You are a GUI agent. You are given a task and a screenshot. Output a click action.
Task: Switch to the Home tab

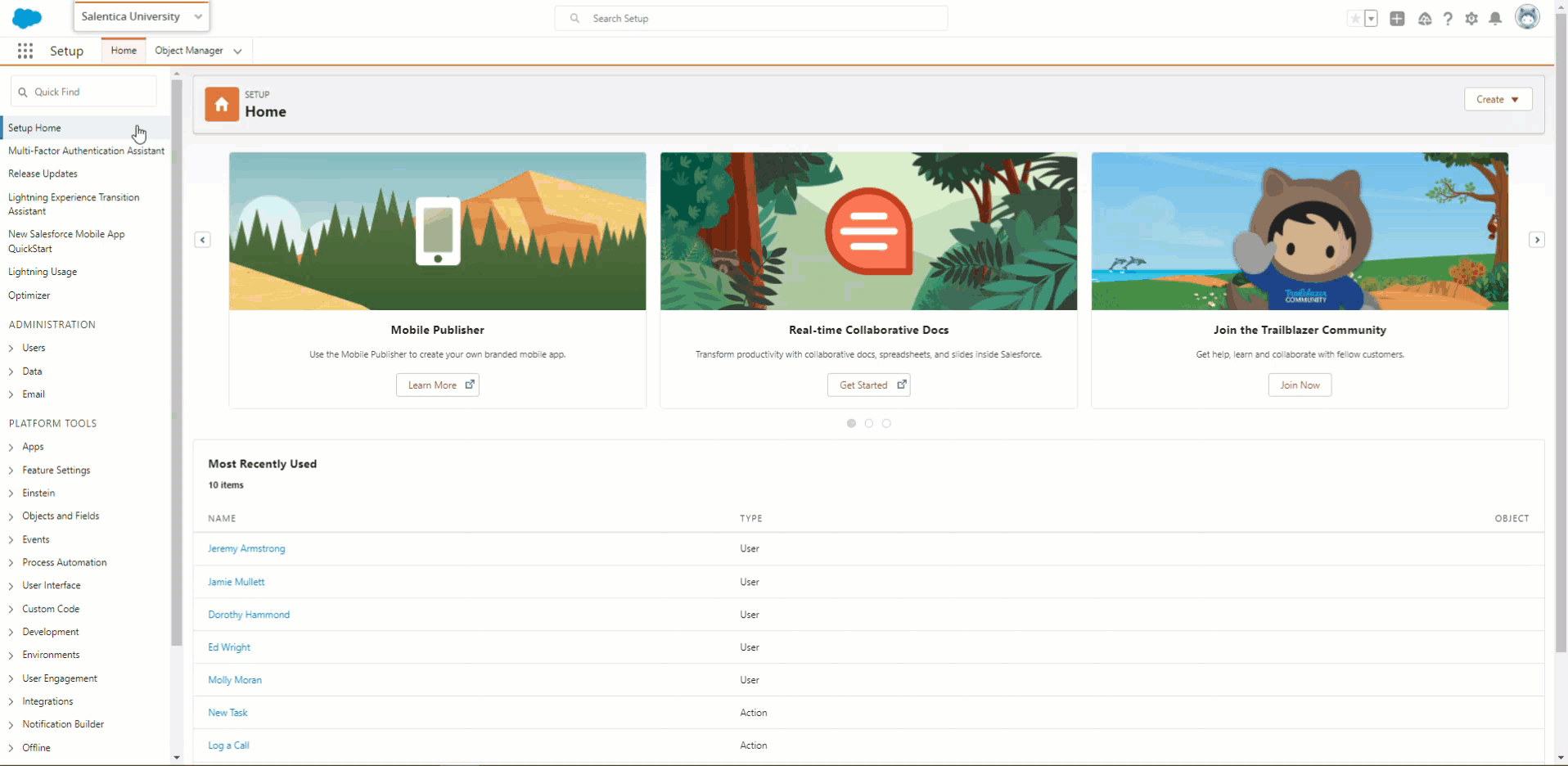pos(124,51)
